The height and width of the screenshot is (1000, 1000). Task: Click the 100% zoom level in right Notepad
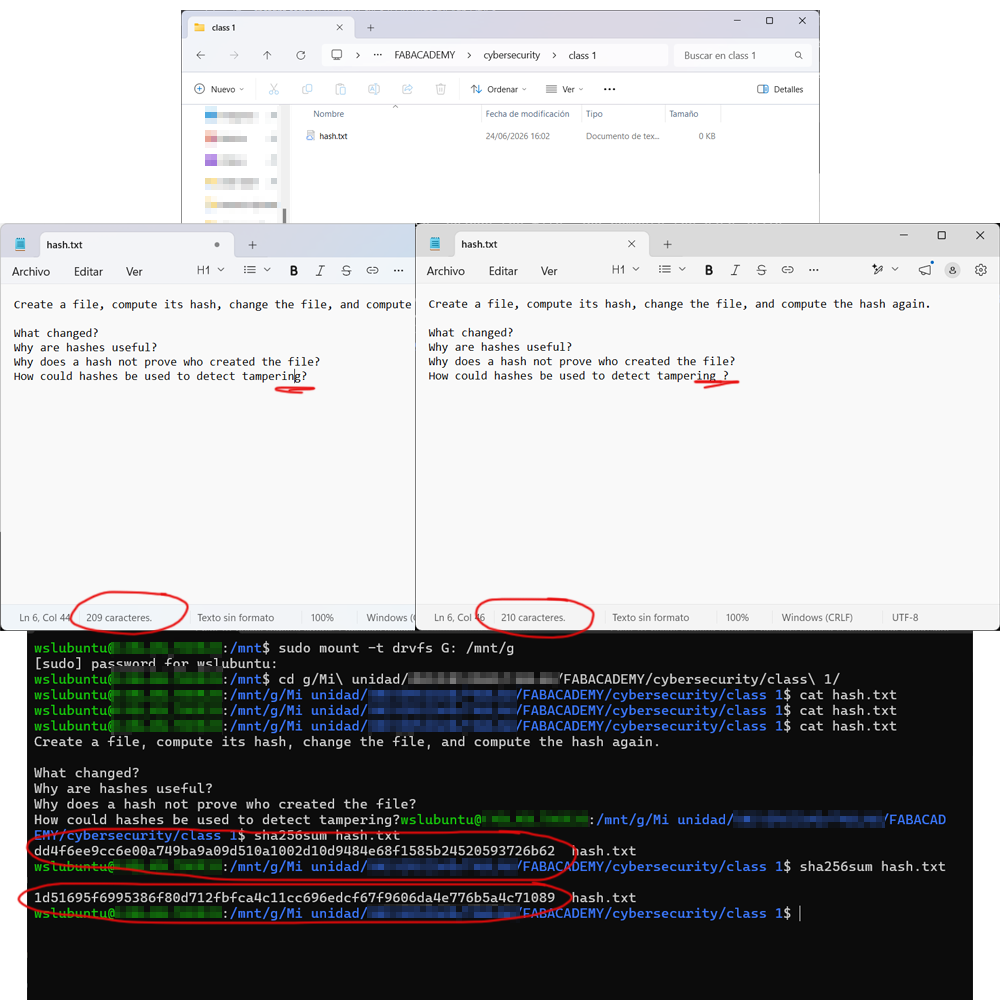(737, 617)
